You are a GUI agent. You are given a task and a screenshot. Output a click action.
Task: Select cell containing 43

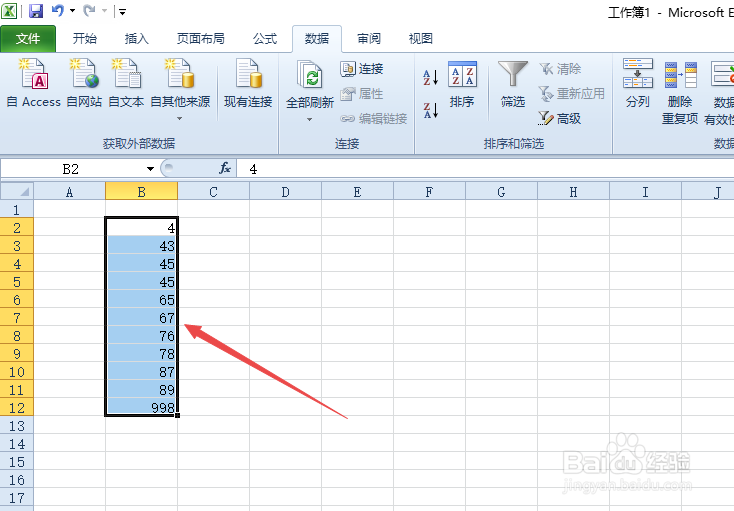point(141,246)
